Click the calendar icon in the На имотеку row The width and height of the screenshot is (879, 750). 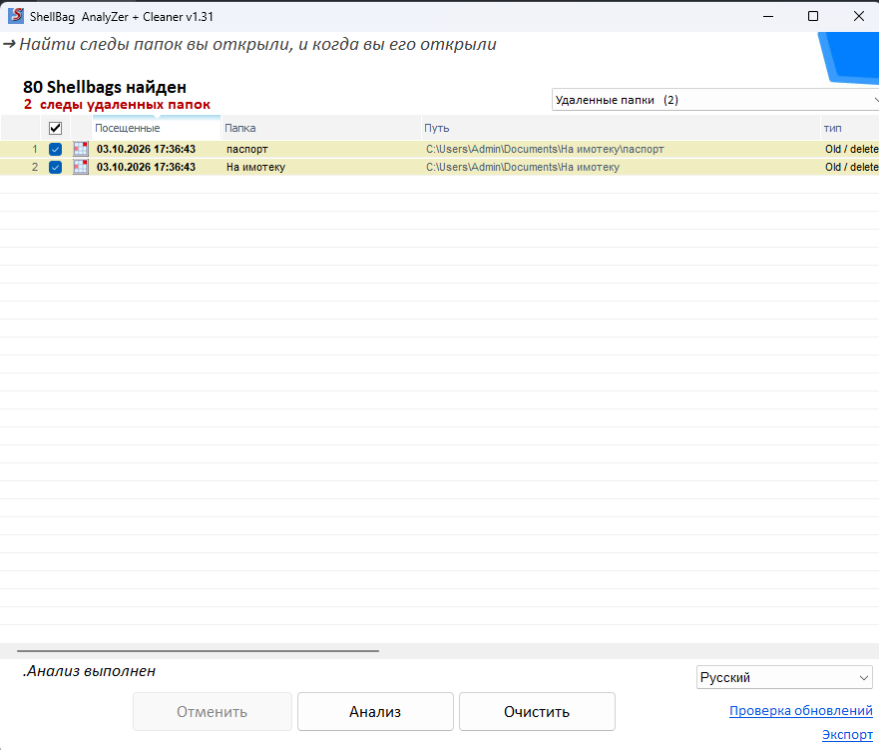point(81,167)
